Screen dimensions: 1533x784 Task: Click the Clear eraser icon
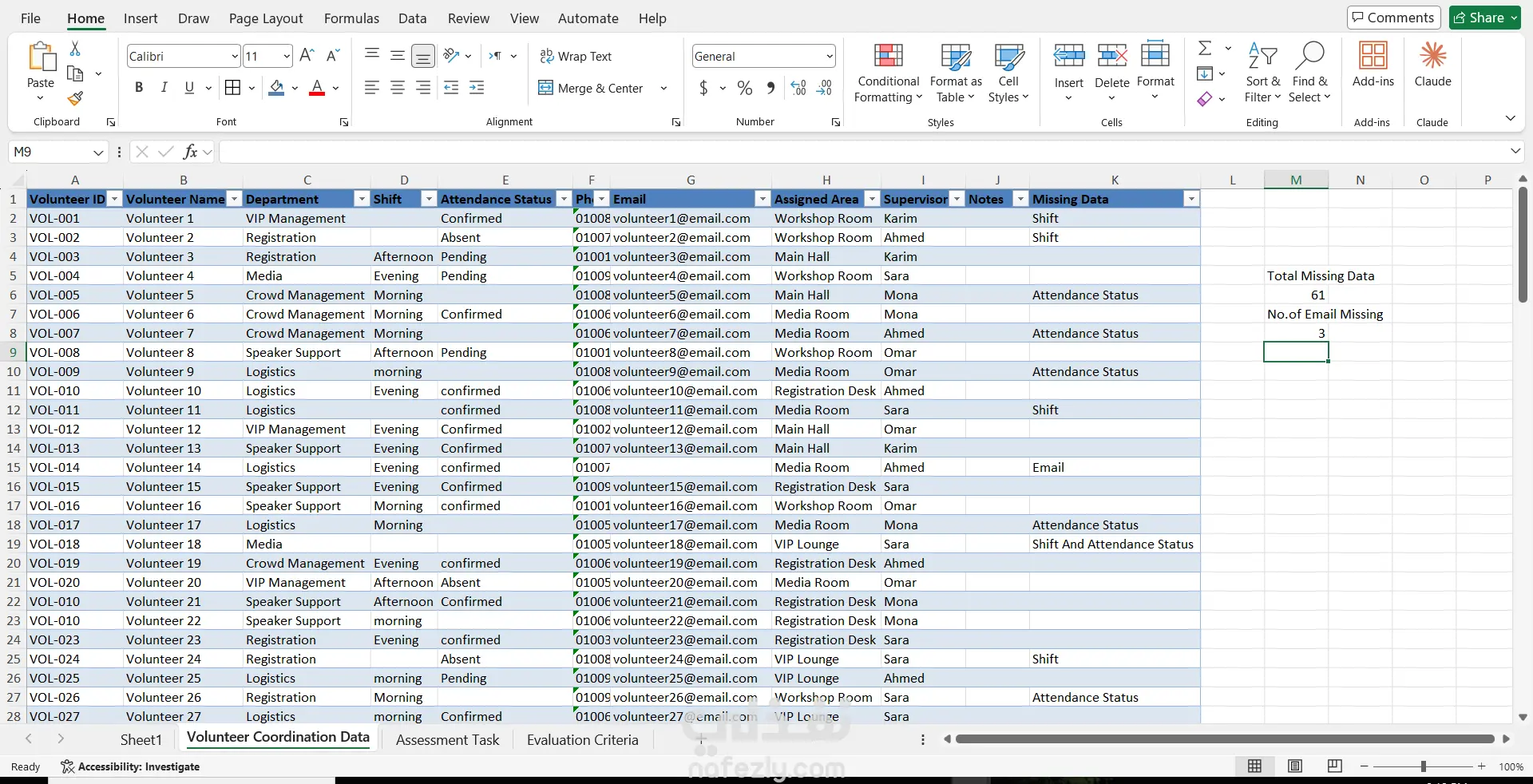1205,99
